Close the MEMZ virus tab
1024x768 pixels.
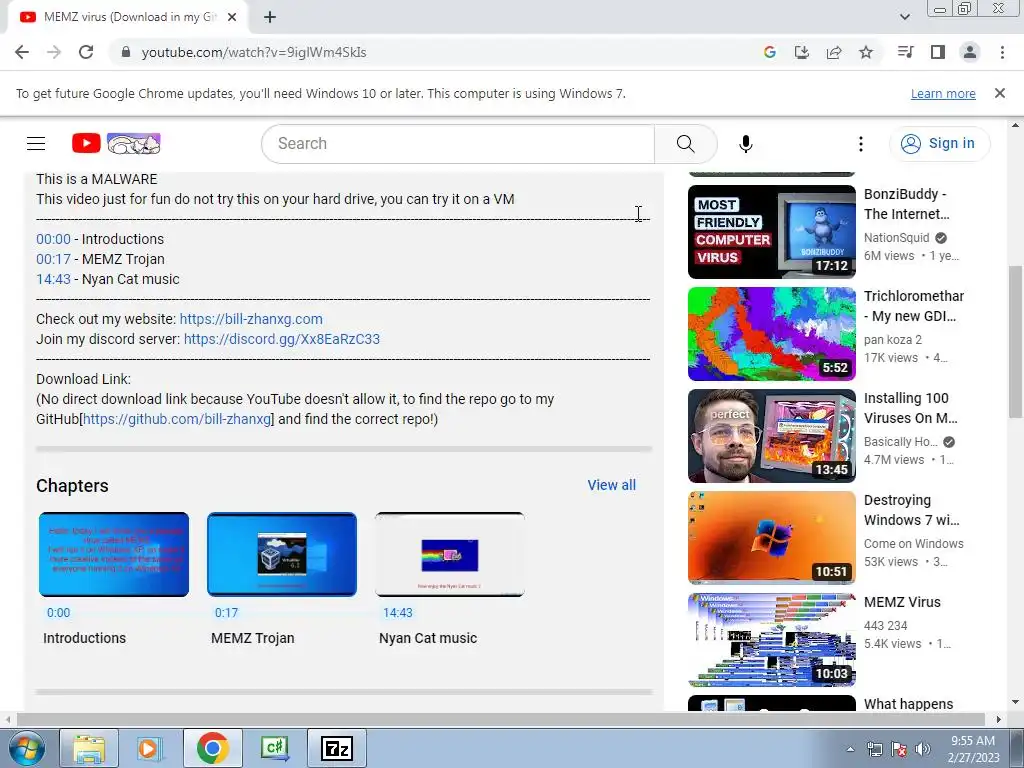pos(232,17)
